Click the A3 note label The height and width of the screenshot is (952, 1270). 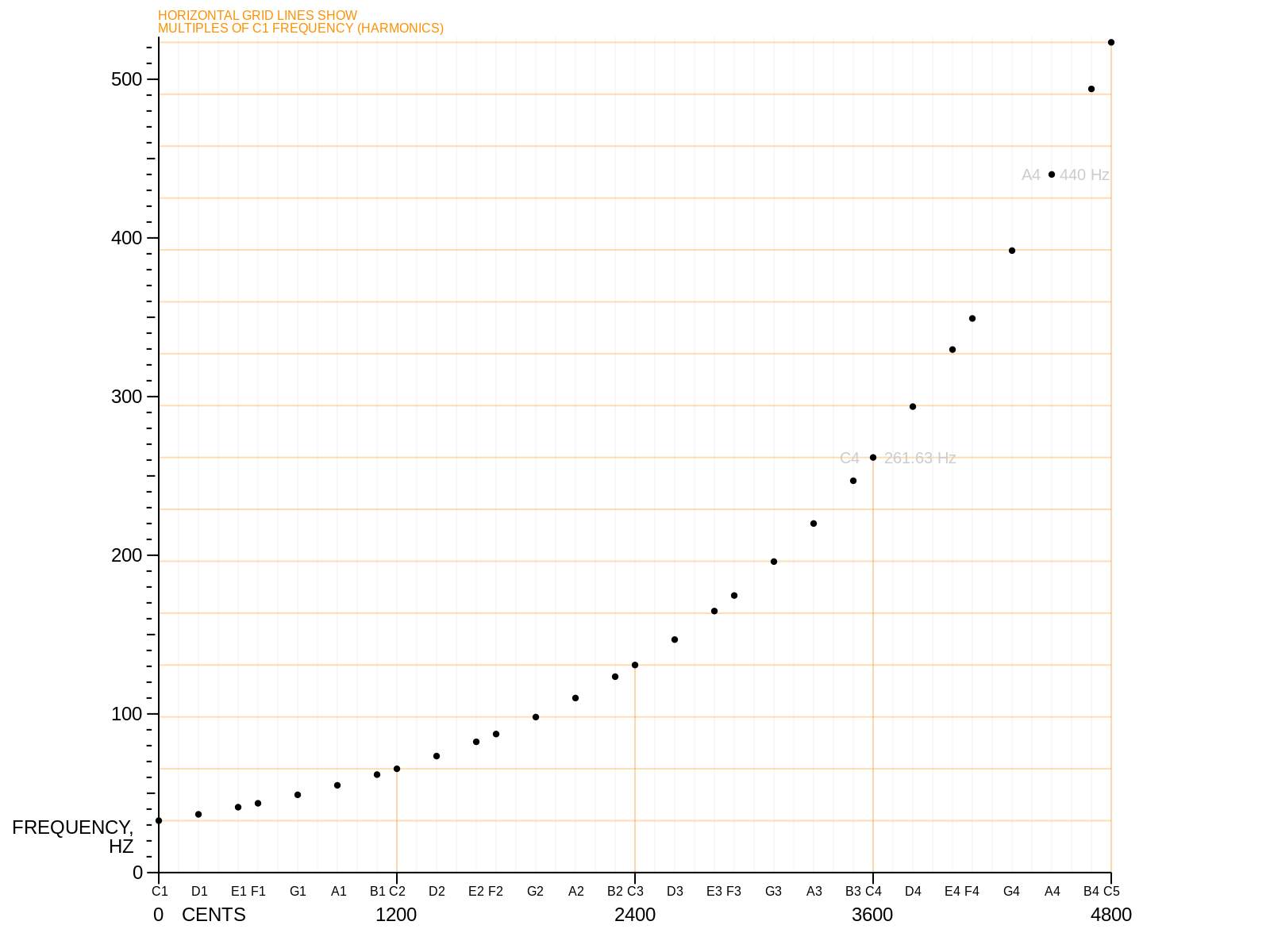coord(814,891)
